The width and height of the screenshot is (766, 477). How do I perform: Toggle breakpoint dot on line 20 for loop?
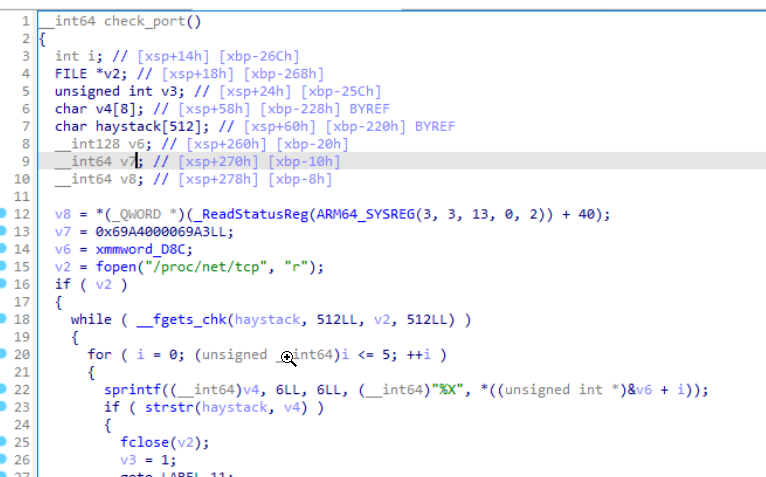pos(2,354)
